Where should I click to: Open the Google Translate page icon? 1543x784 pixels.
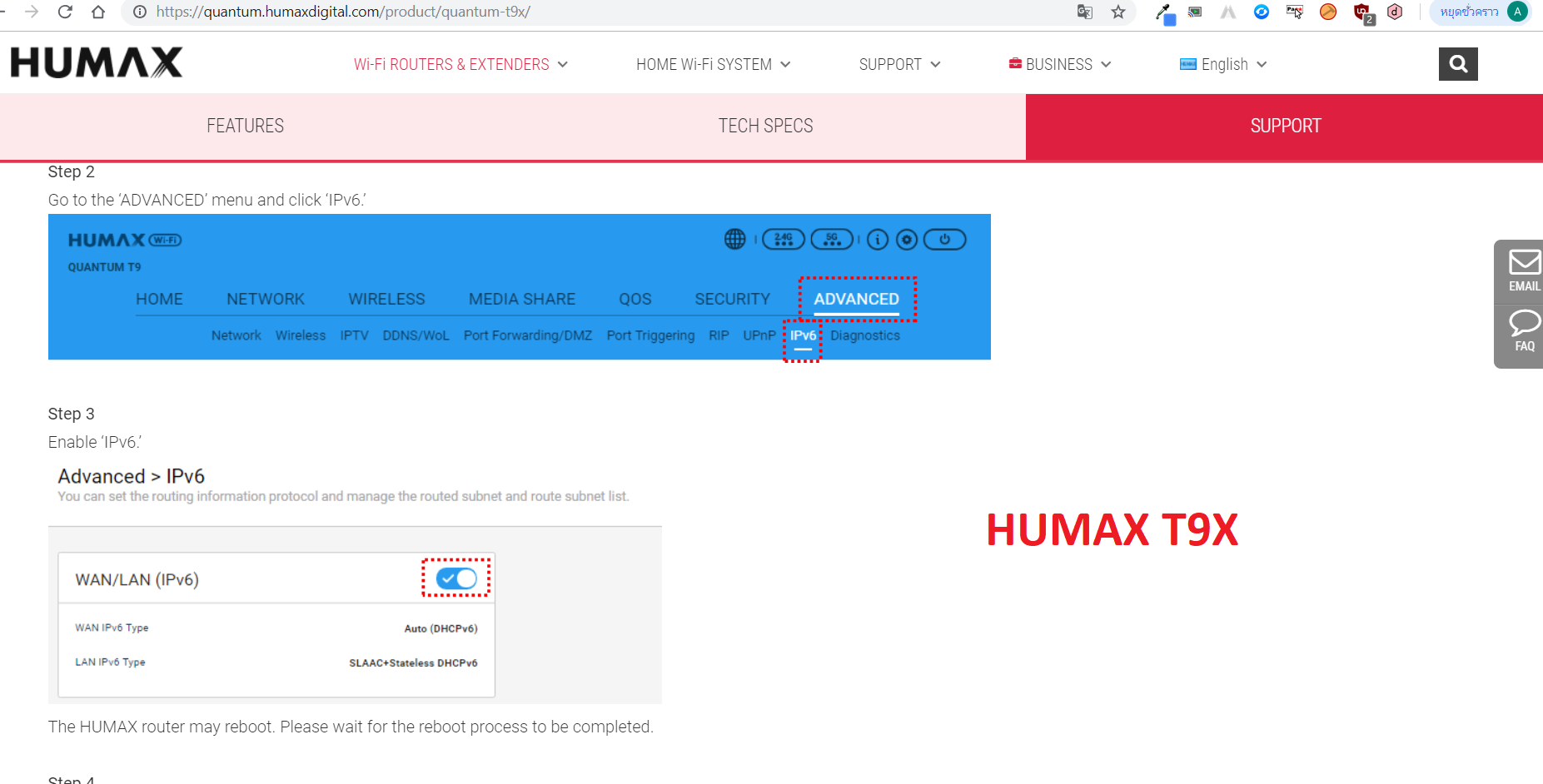1085,12
